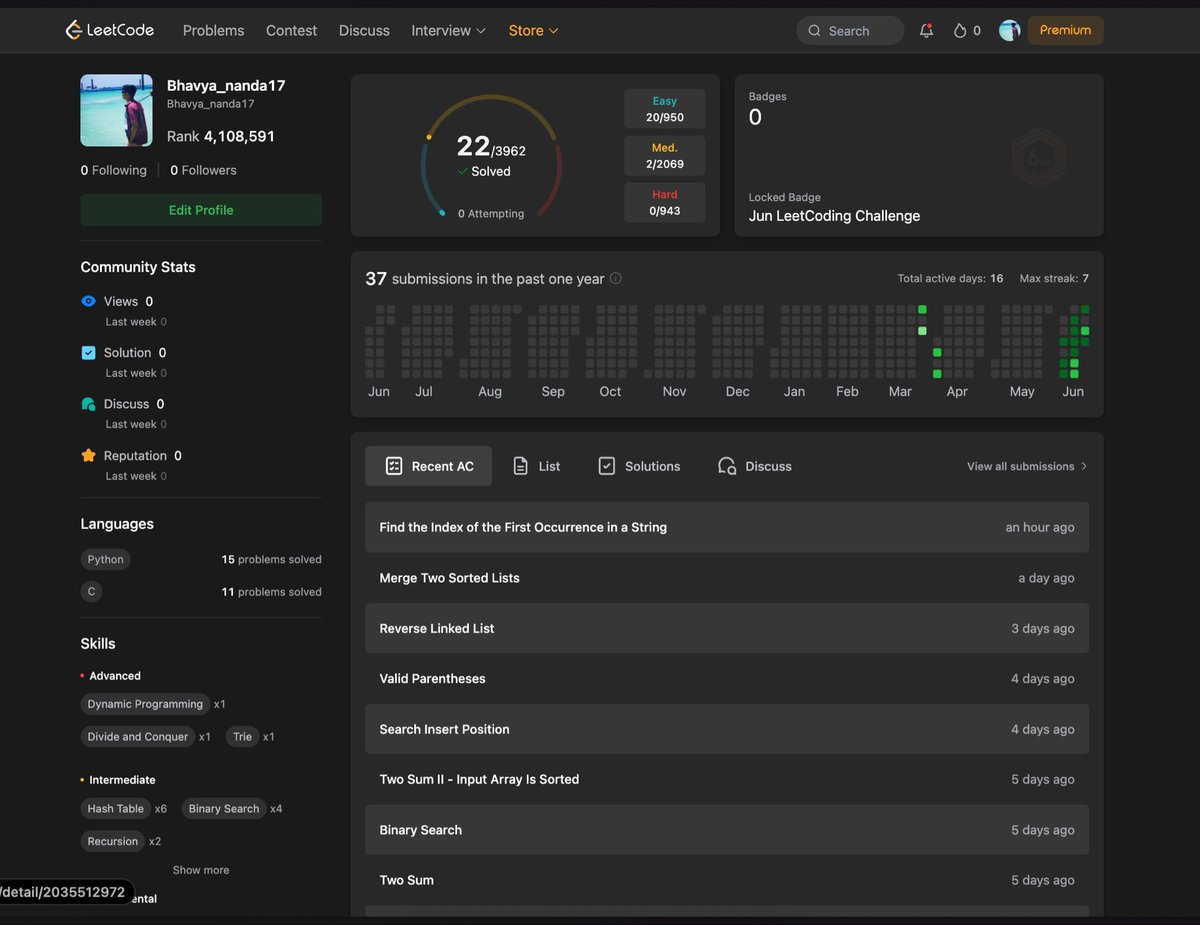Click Jun LeetCoding Challenge badge text

point(834,216)
